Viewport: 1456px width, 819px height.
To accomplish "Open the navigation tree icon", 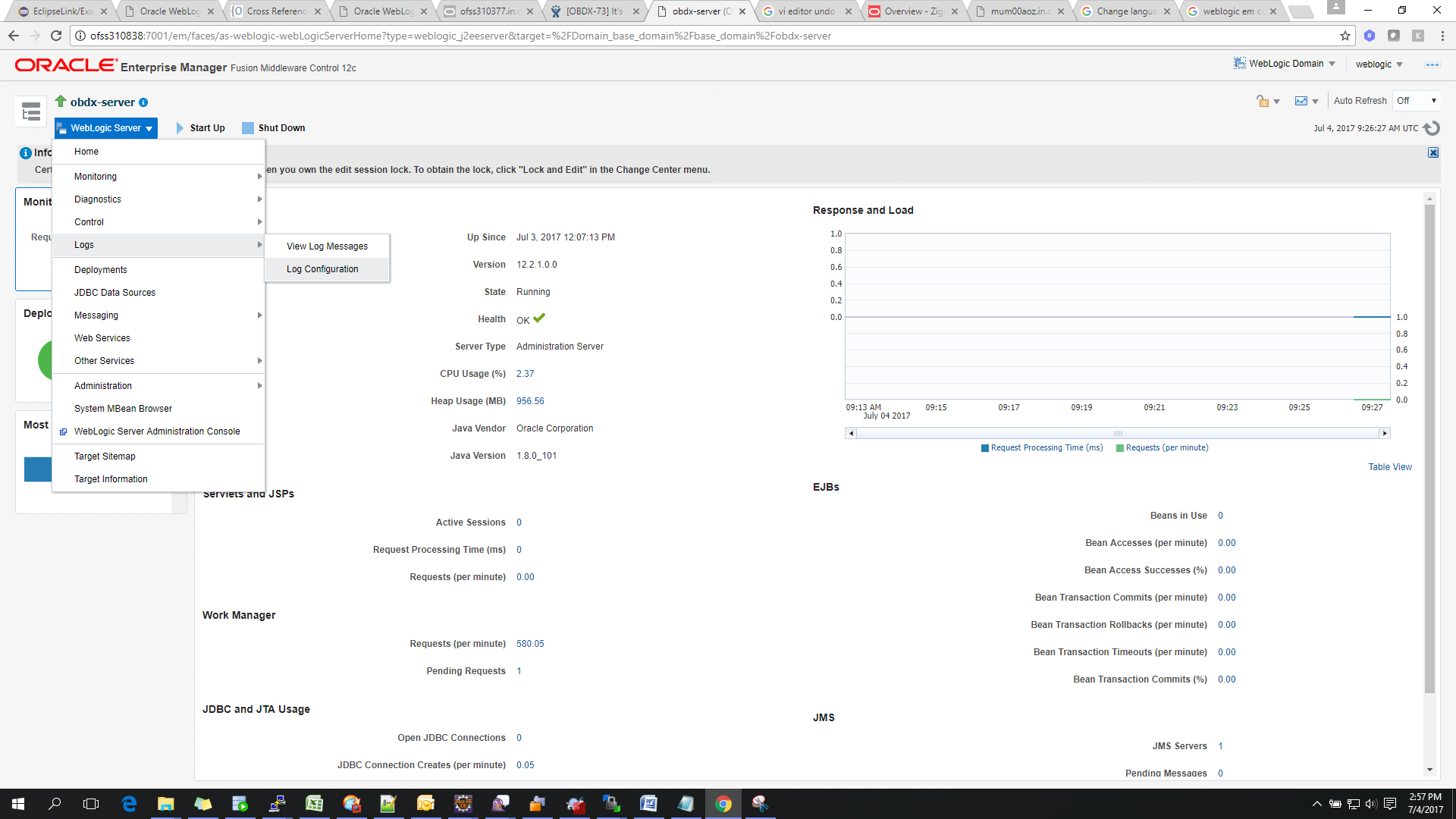I will (31, 112).
